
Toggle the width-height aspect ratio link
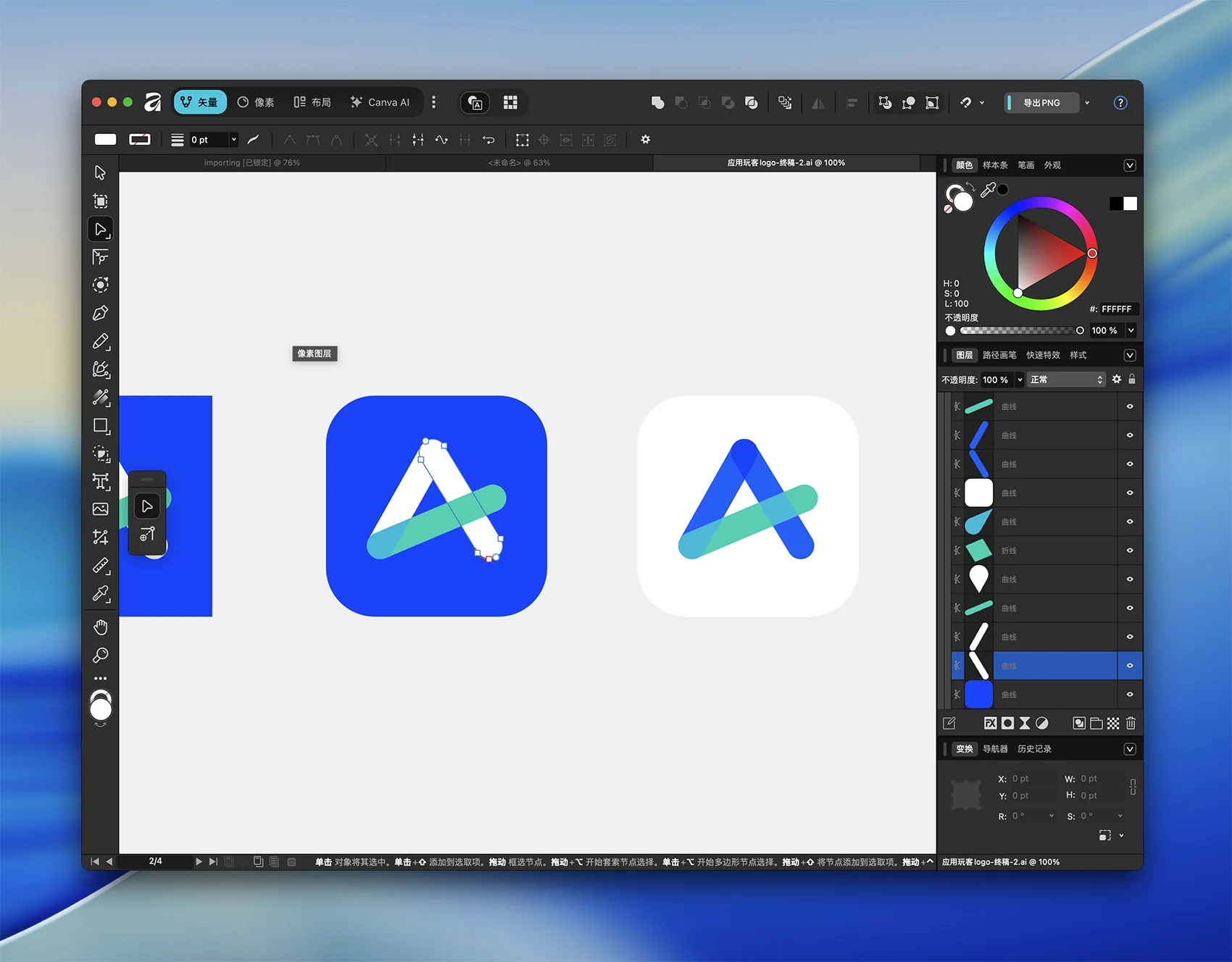pyautogui.click(x=1133, y=787)
